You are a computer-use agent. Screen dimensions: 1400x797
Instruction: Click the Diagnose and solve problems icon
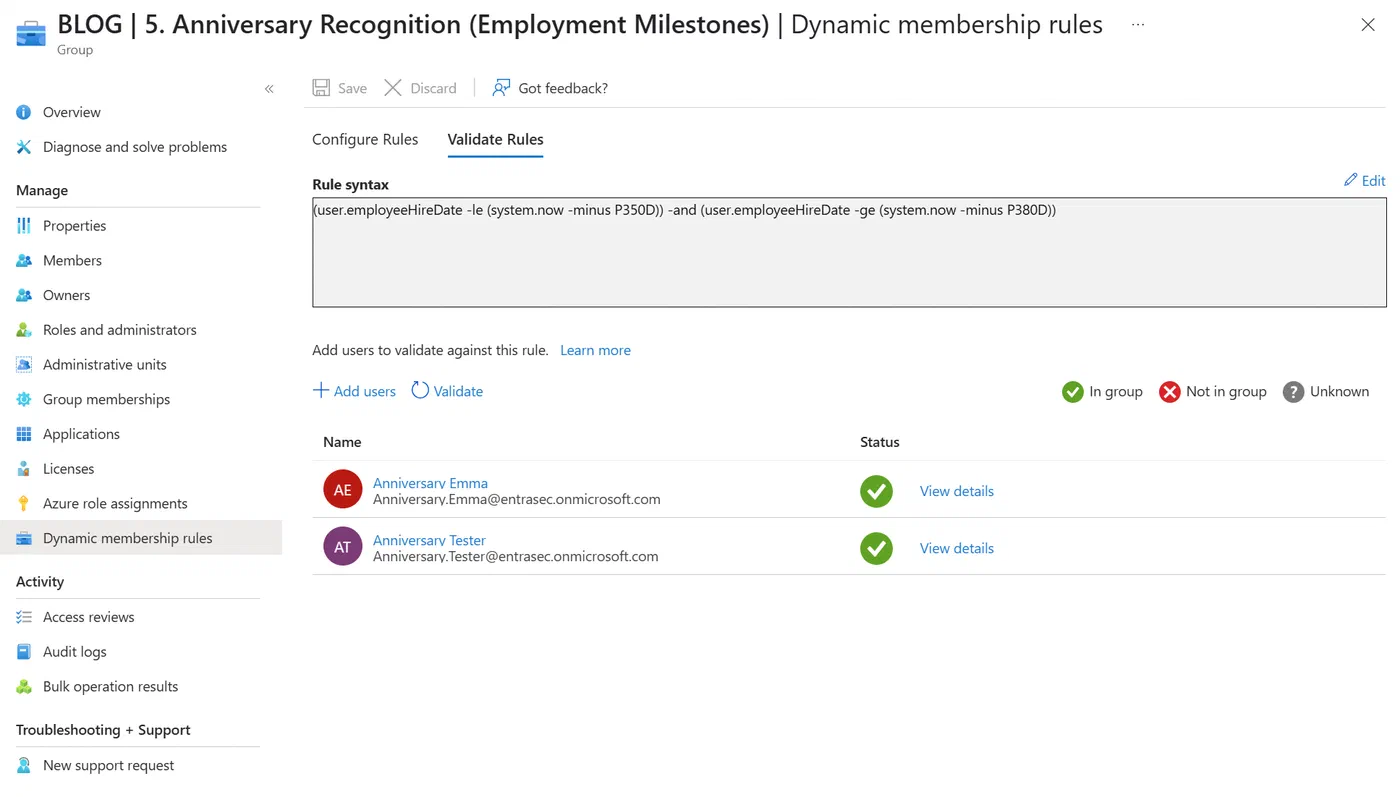[24, 147]
